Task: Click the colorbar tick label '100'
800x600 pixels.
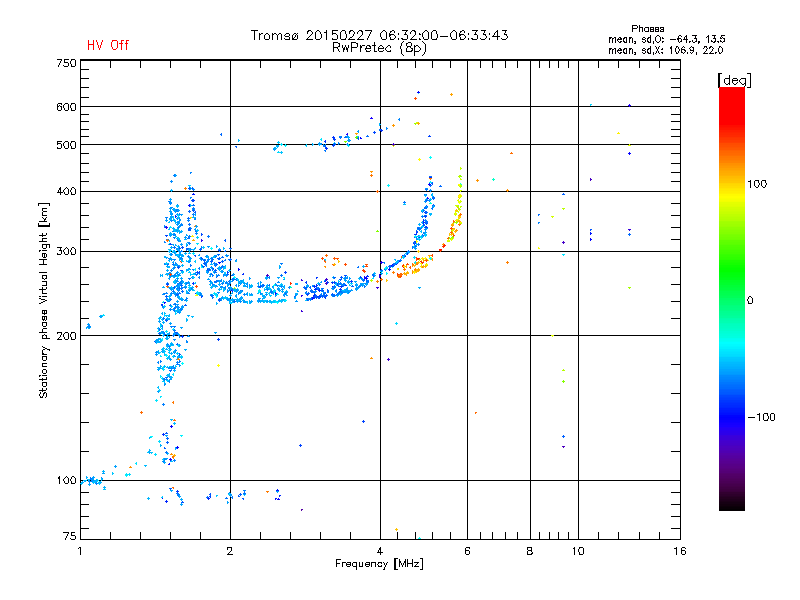Action: [x=757, y=184]
